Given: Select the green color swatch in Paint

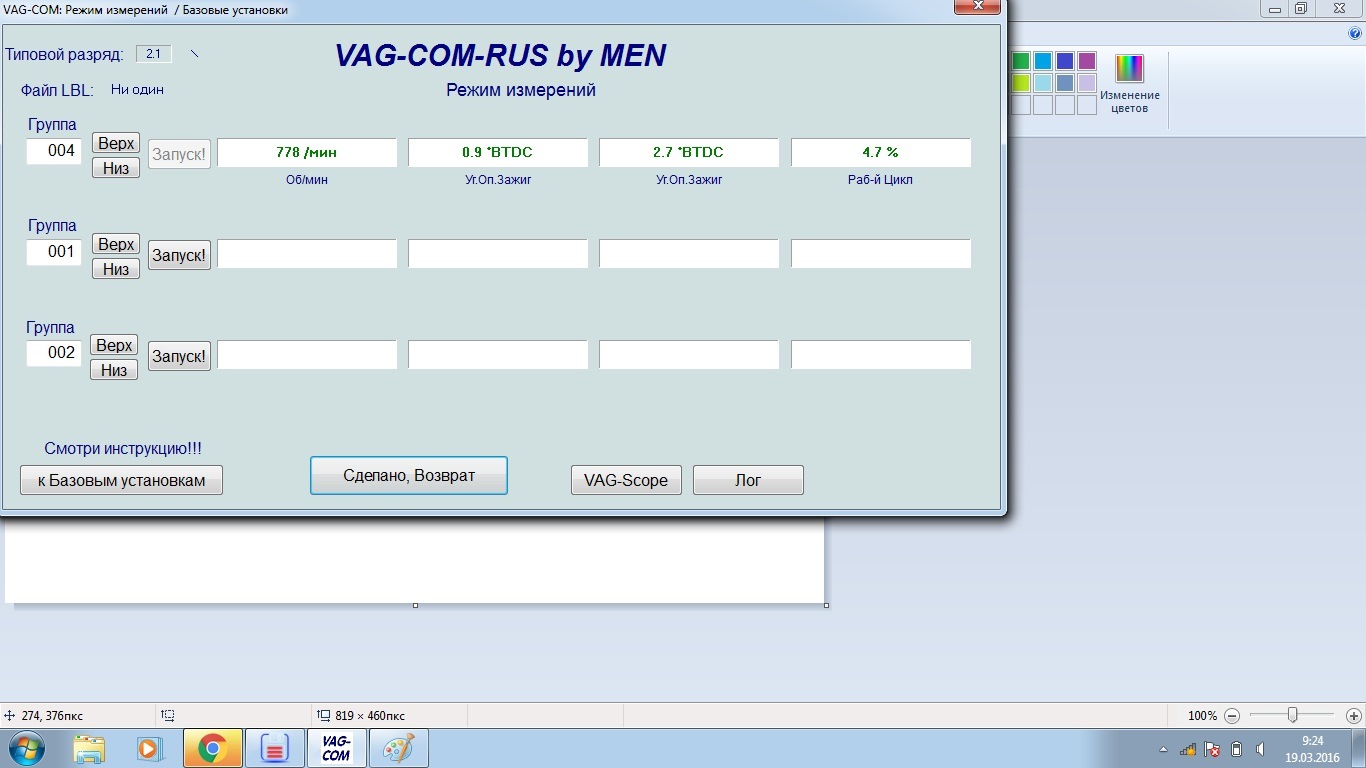Looking at the screenshot, I should (x=1021, y=61).
